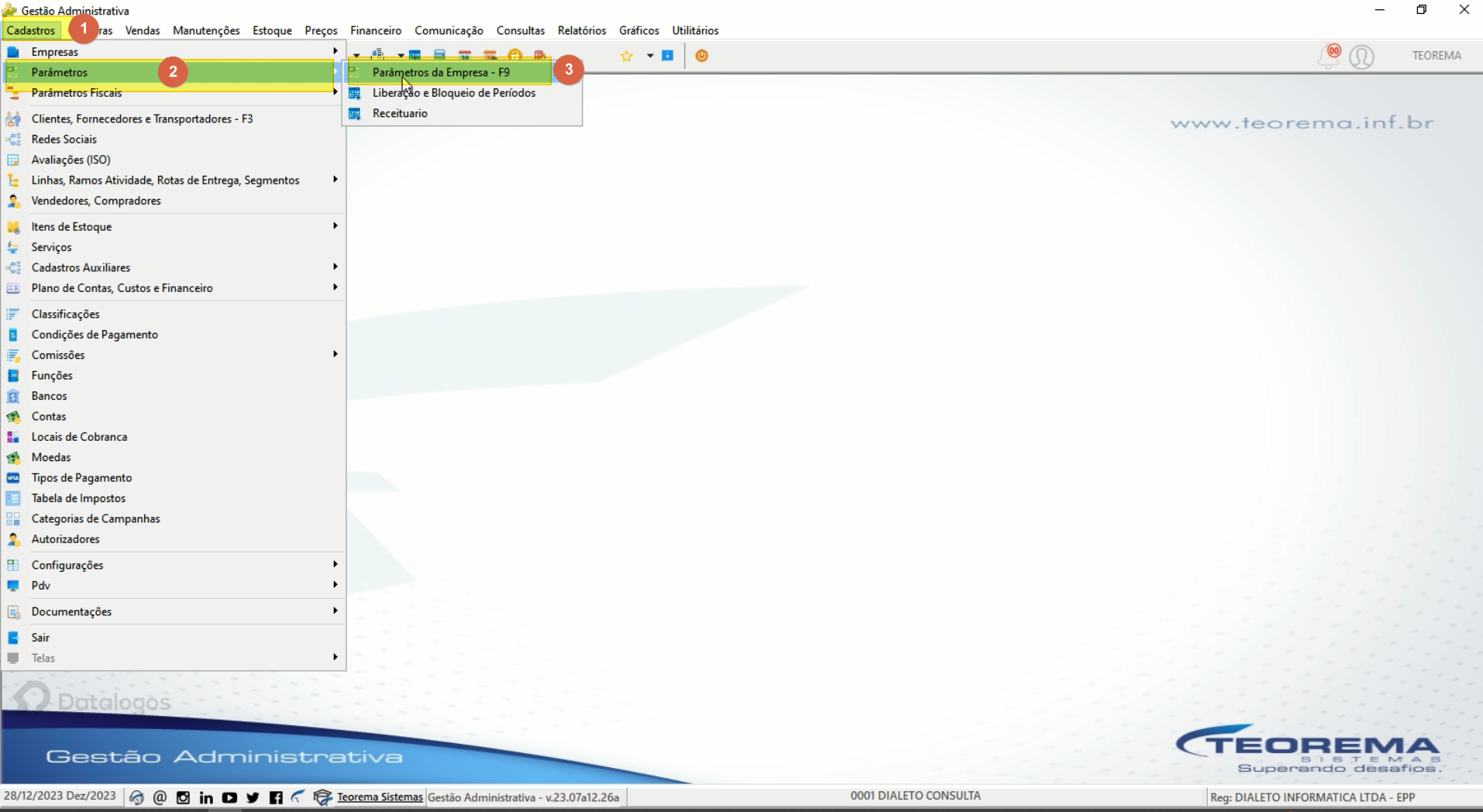Click the yellow star favorites icon

pos(627,56)
